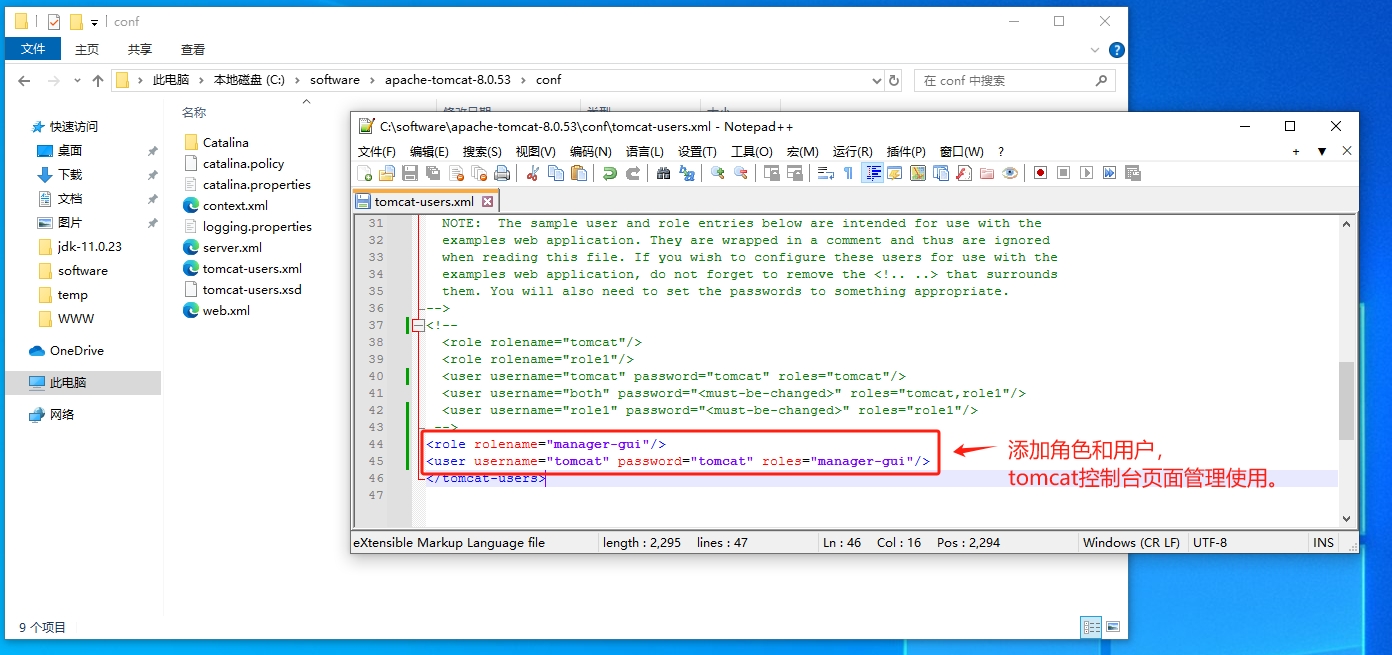The height and width of the screenshot is (655, 1392).
Task: Switch Explorer to large icons view
Action: click(1111, 627)
